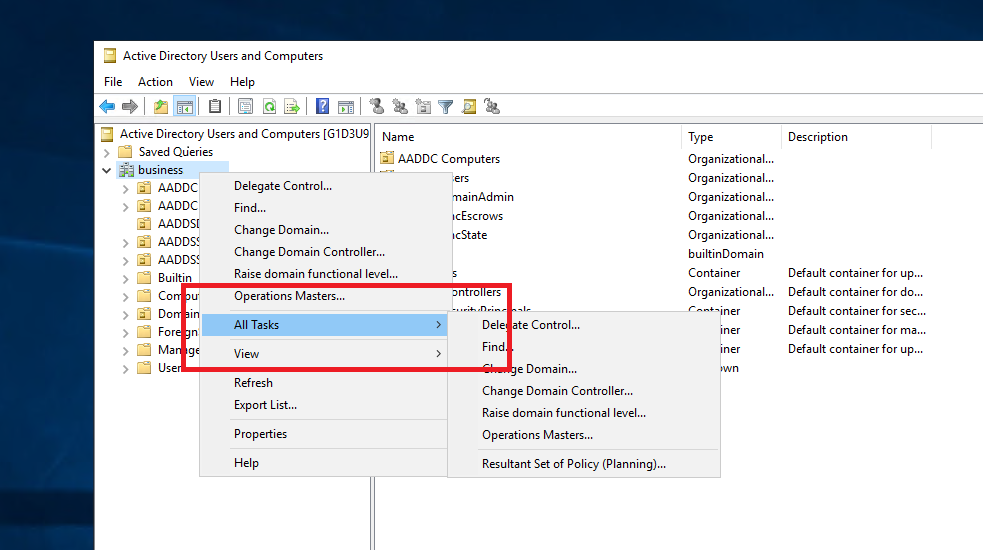This screenshot has height=550, width=983.
Task: Click the clipboard toolbar icon
Action: pyautogui.click(x=215, y=107)
